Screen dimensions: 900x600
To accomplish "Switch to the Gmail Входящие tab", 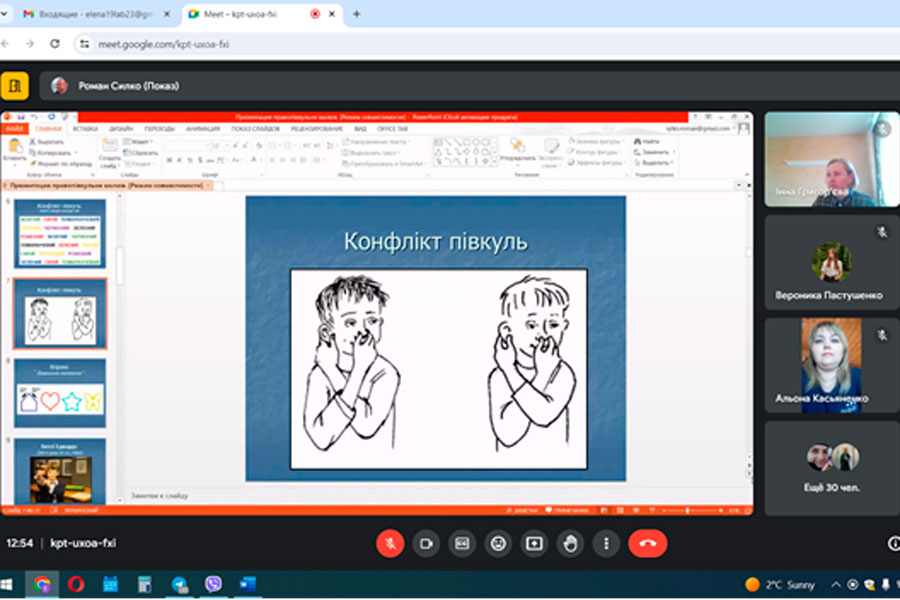I will click(90, 14).
